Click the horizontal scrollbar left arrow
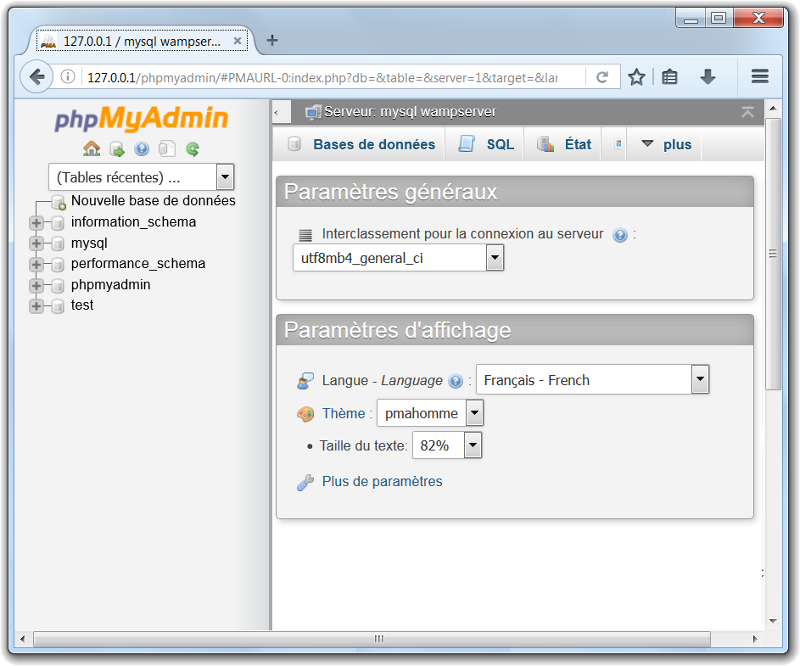The image size is (800, 666). [22, 639]
